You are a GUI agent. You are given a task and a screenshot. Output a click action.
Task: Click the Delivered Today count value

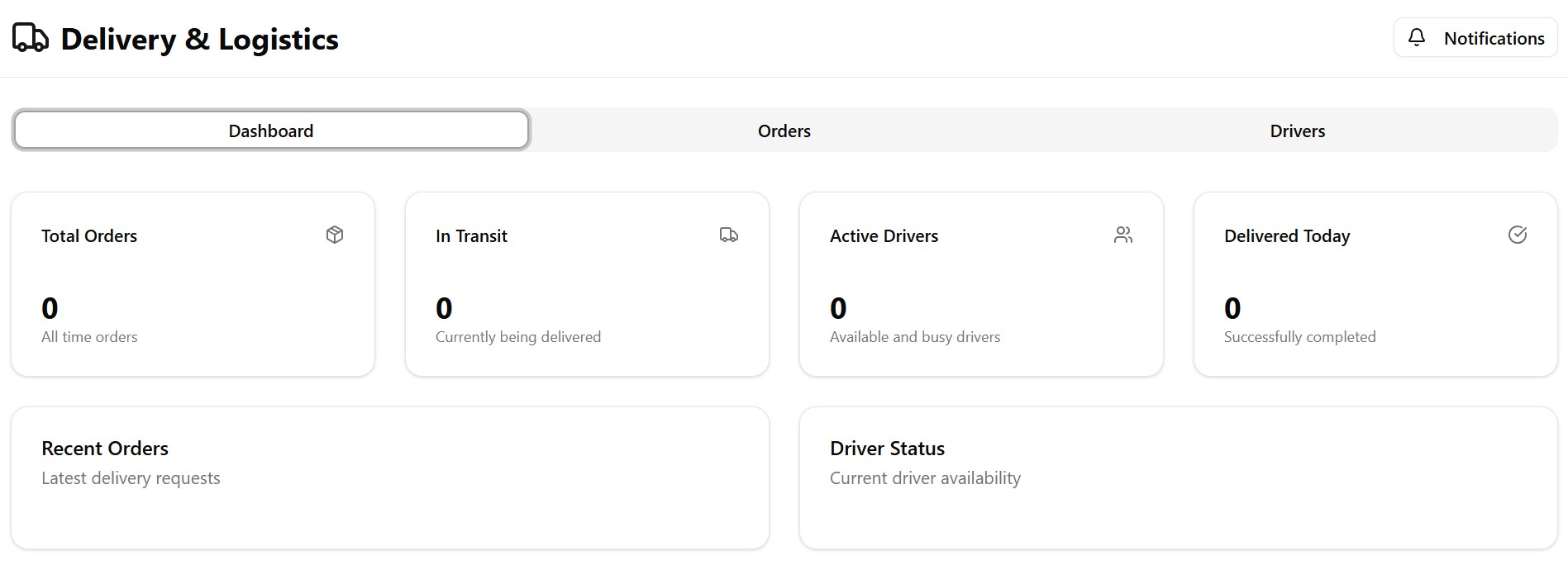(1232, 308)
